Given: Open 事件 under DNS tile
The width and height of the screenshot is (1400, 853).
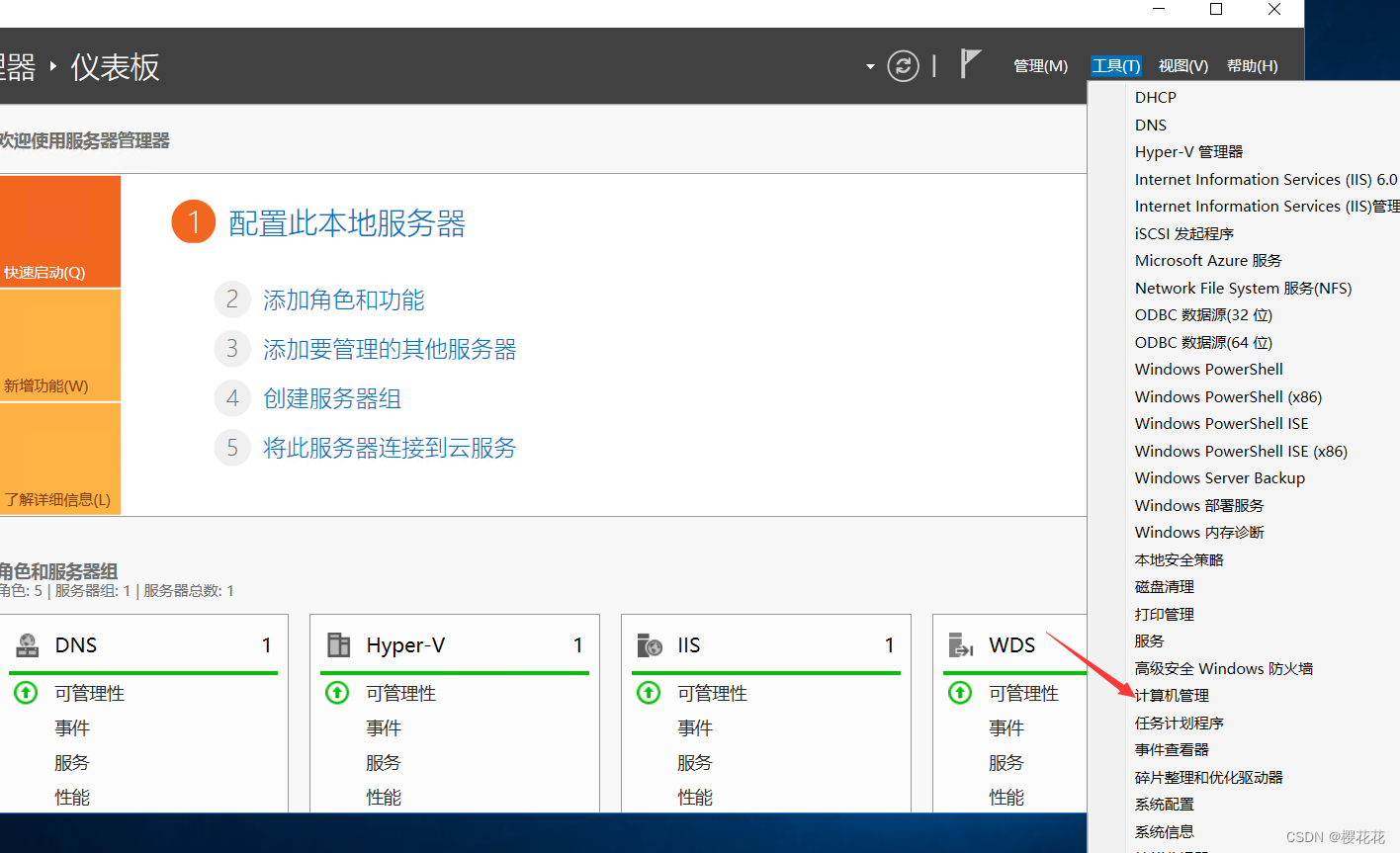Looking at the screenshot, I should [x=72, y=728].
